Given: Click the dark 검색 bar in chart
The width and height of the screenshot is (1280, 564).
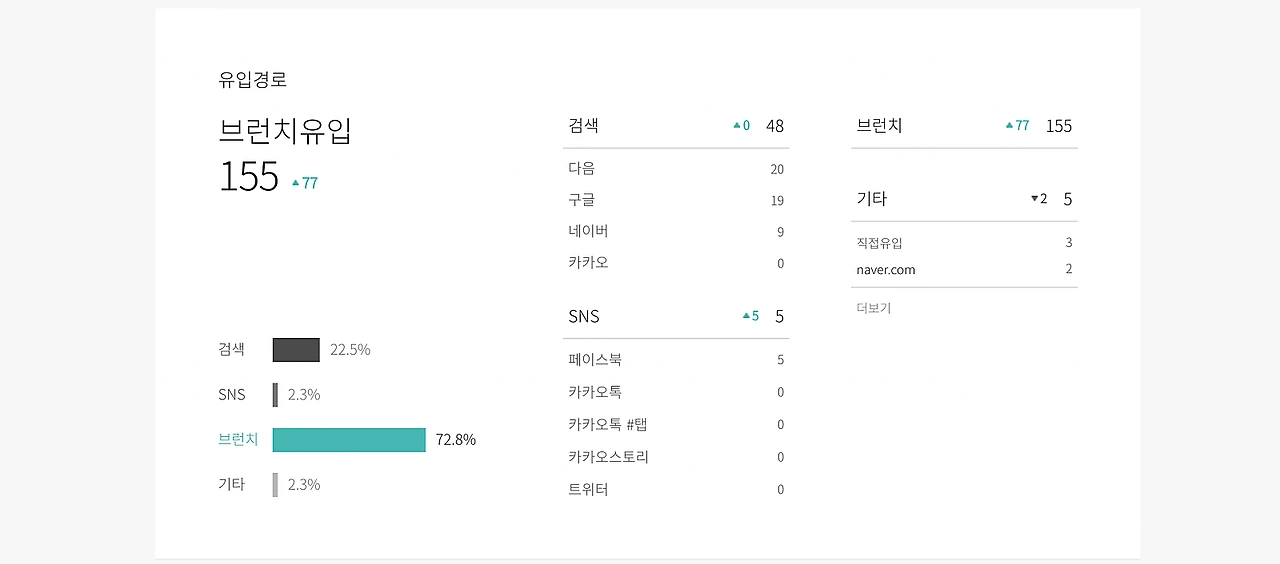Looking at the screenshot, I should [x=296, y=350].
